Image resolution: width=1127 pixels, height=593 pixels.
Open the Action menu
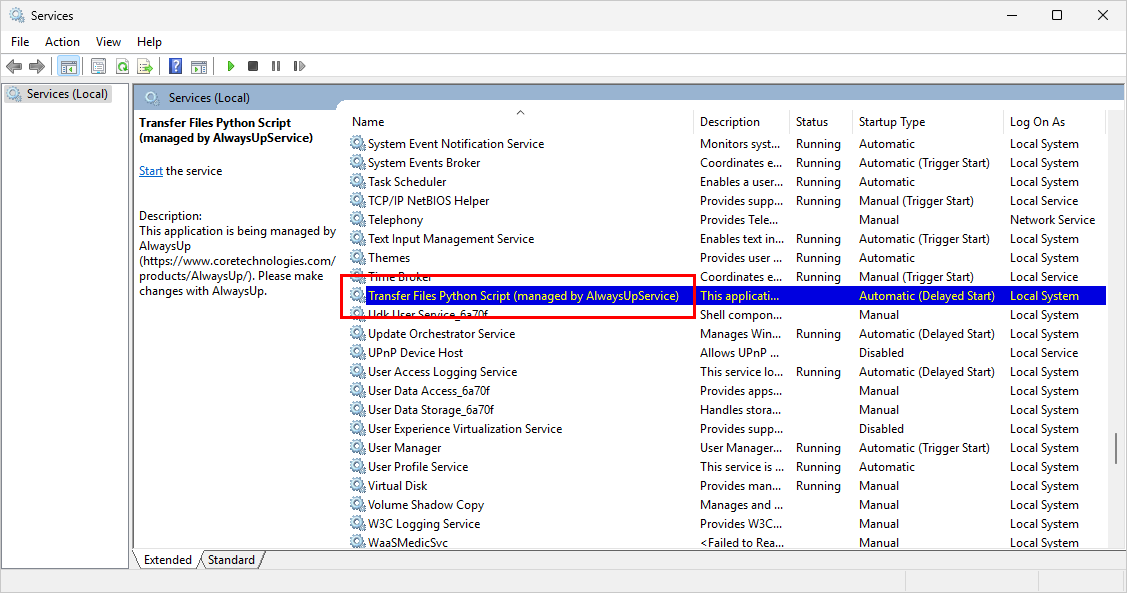pos(62,41)
